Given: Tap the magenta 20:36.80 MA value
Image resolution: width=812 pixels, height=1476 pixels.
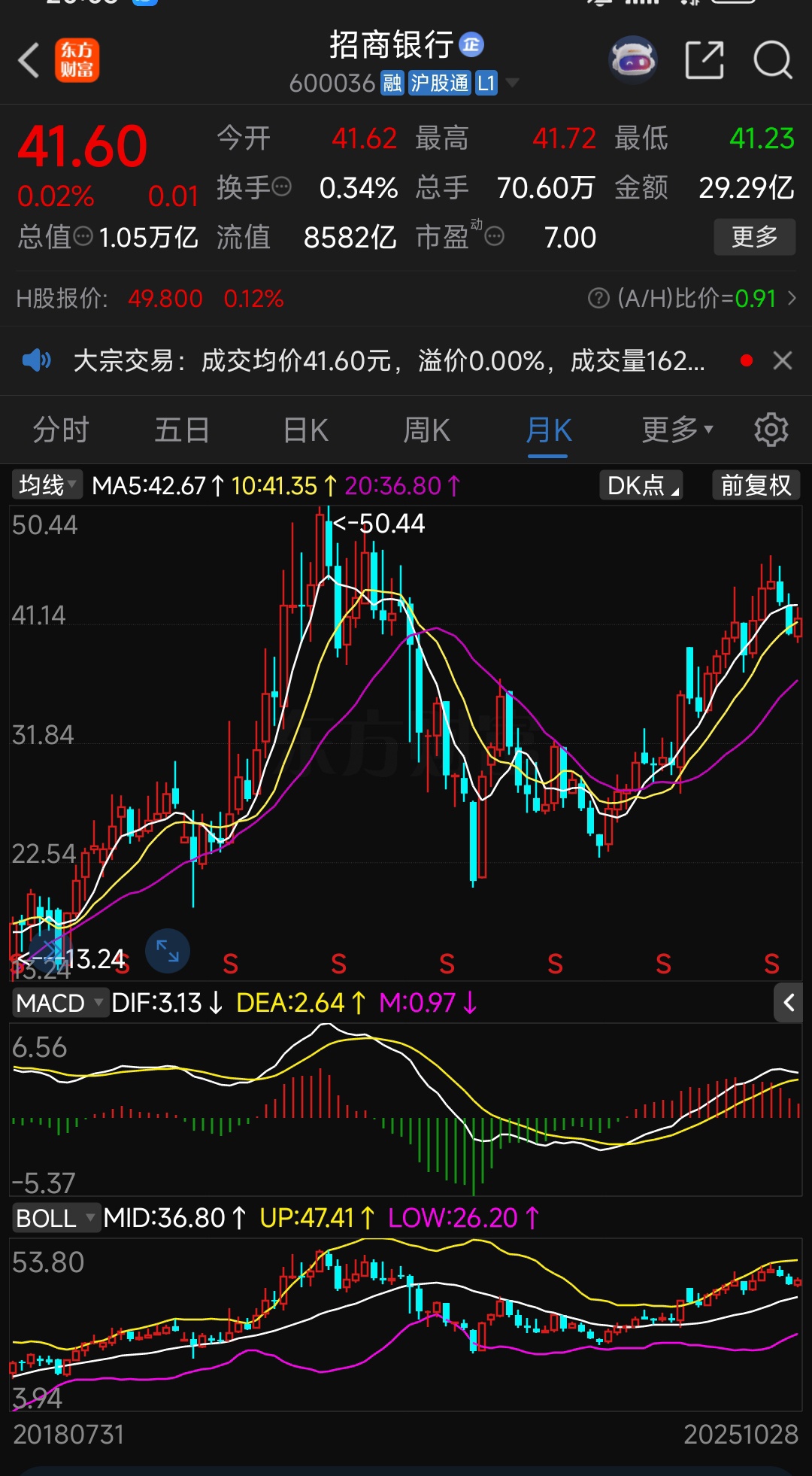Looking at the screenshot, I should click(402, 486).
